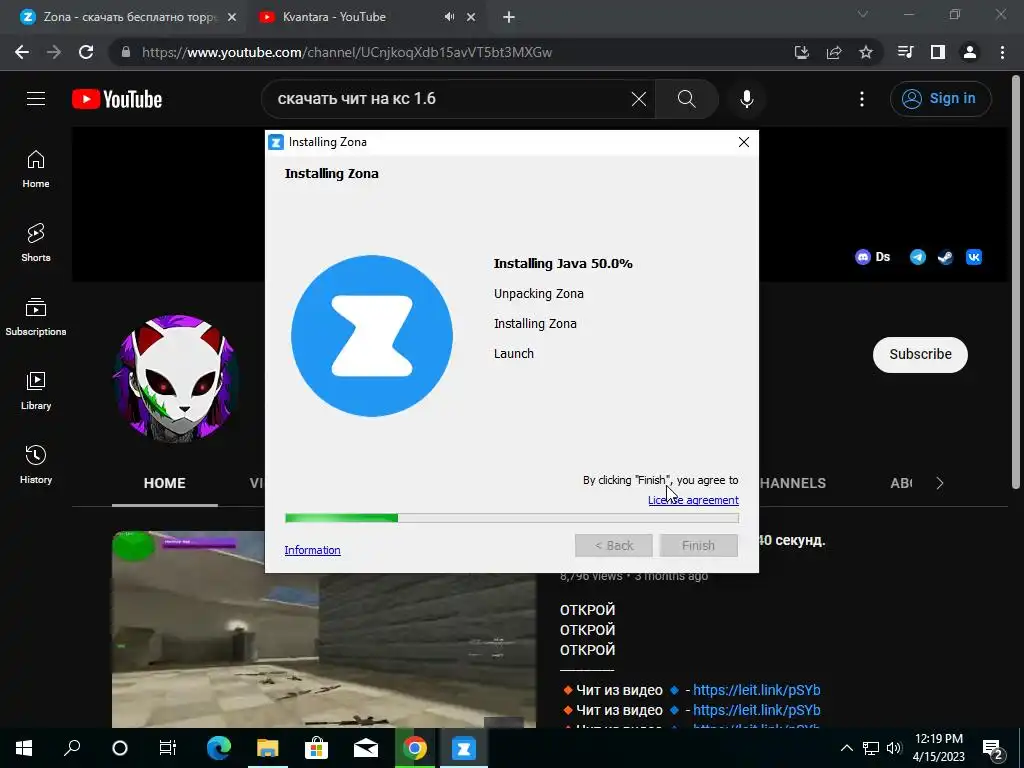Open Microsoft Edge from taskbar
Image resolution: width=1024 pixels, height=768 pixels.
tap(219, 748)
